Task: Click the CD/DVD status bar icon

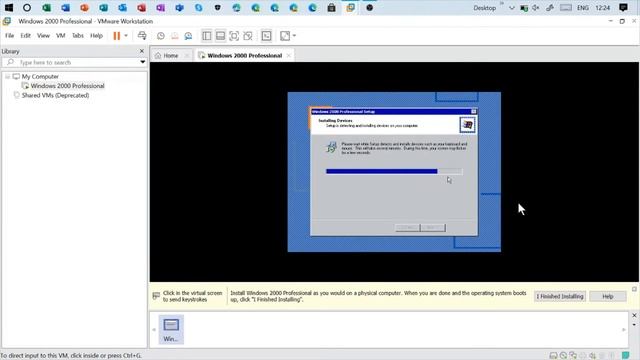Action: point(563,356)
